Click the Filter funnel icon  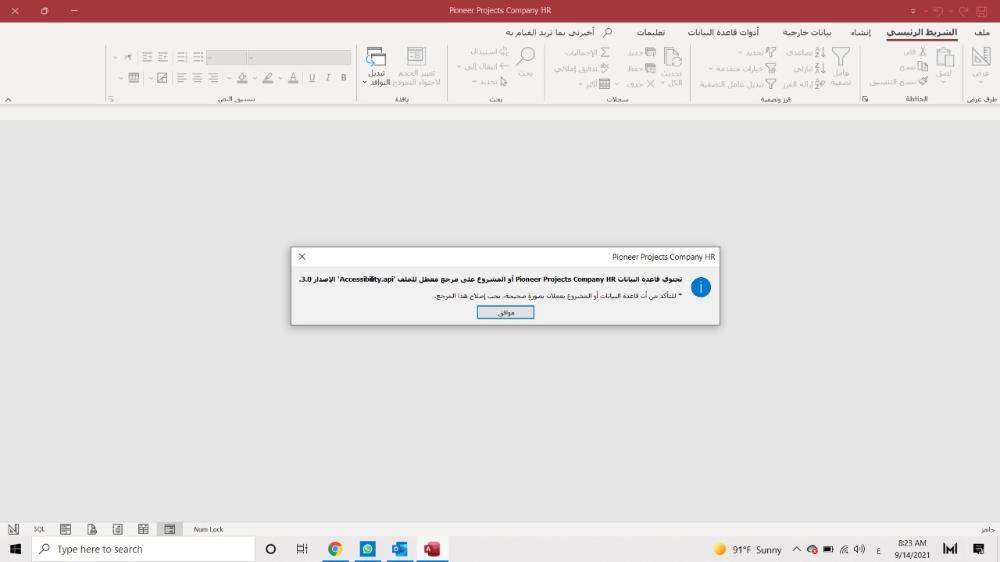coord(841,56)
